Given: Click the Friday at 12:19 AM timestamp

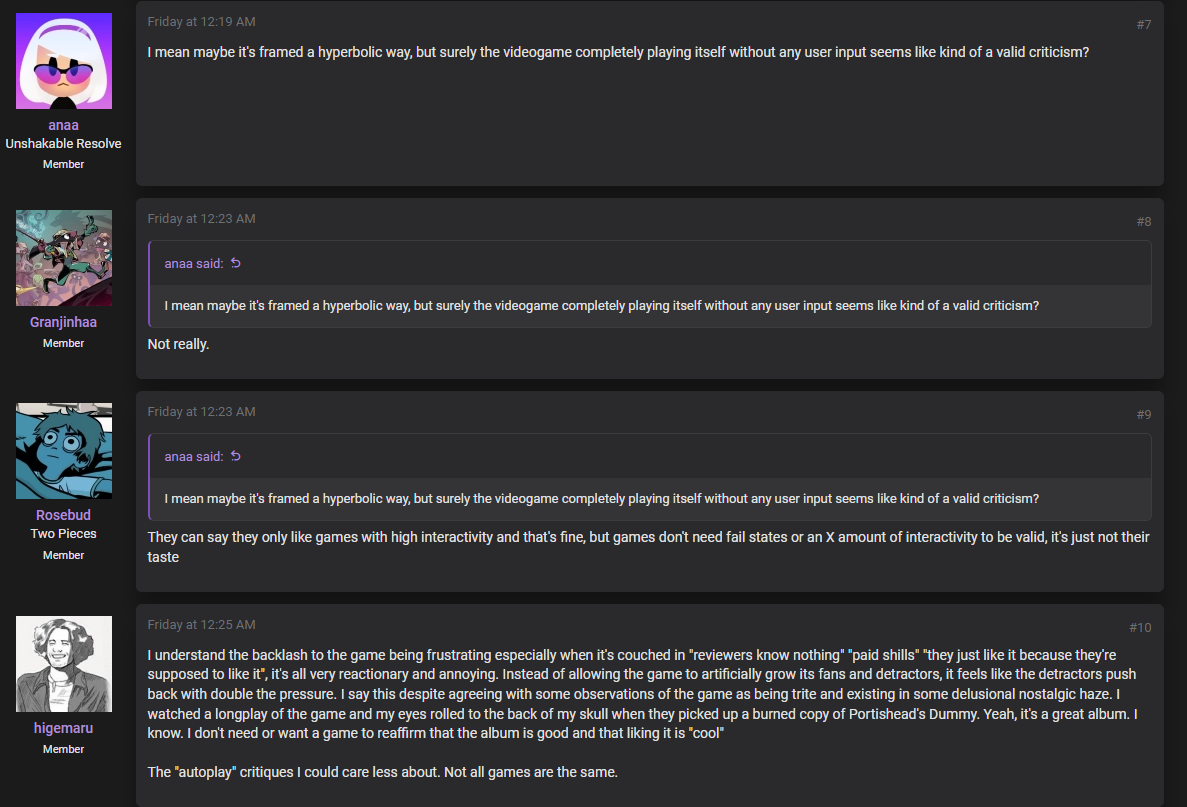Looking at the screenshot, I should [201, 21].
